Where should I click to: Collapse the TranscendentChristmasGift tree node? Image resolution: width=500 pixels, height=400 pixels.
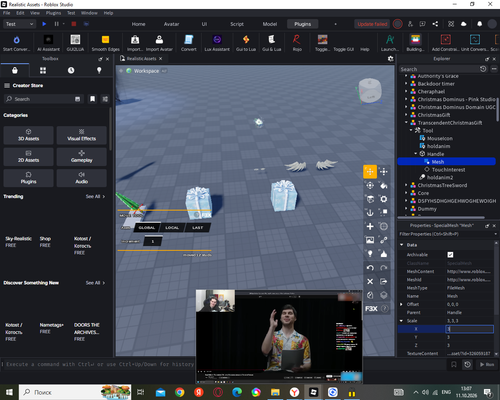(x=406, y=123)
